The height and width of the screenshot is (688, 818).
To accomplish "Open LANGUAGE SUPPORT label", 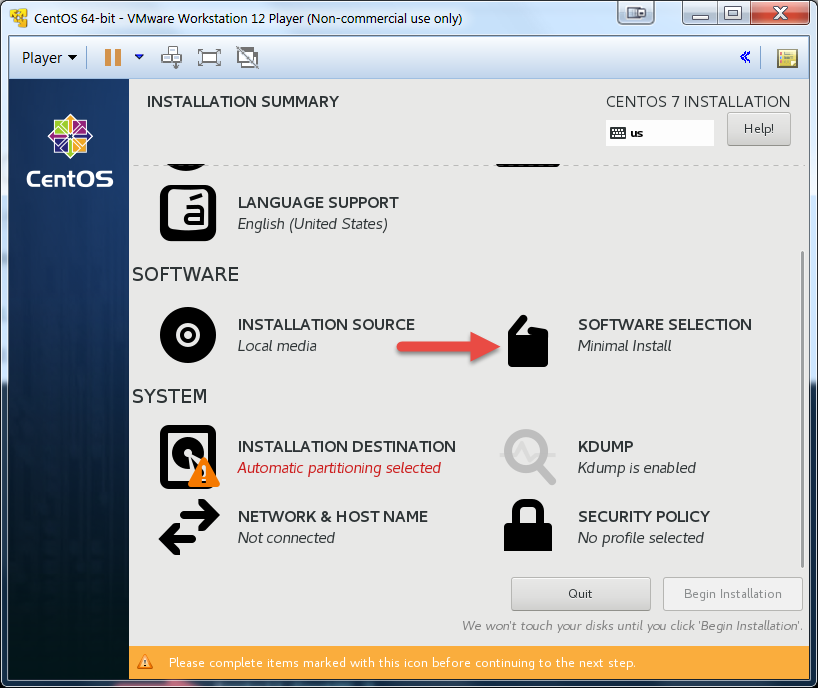I will tap(318, 202).
